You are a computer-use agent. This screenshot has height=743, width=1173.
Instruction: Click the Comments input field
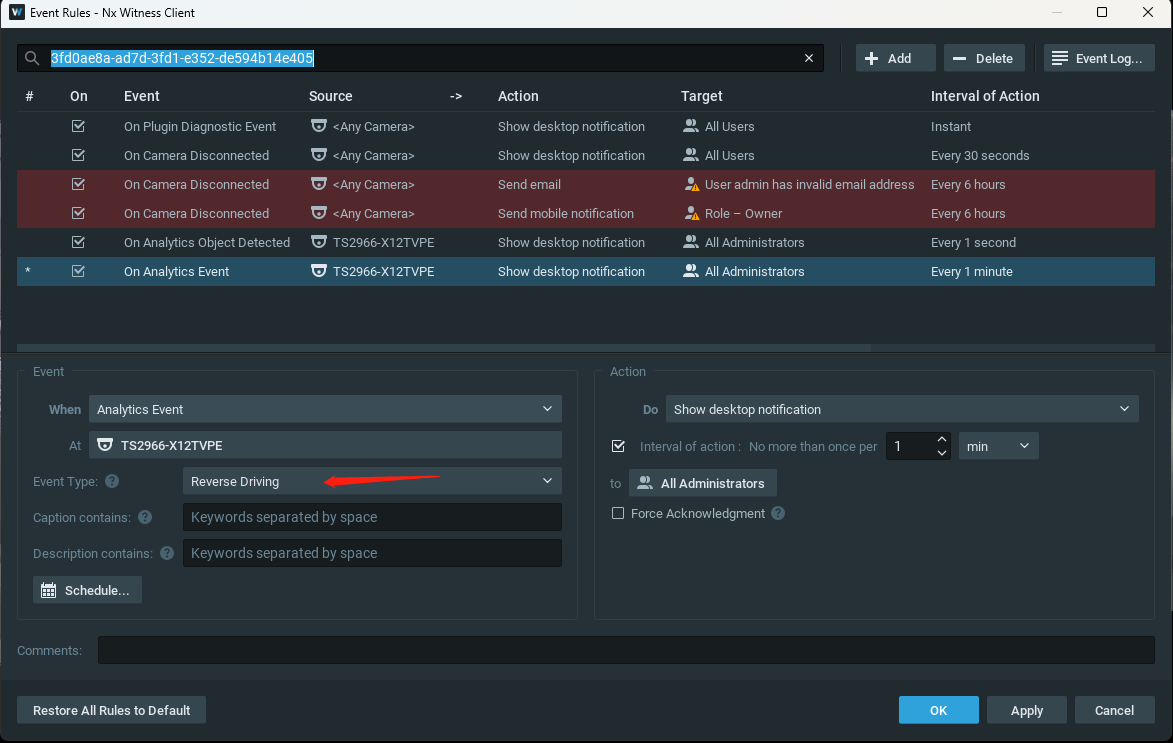pyautogui.click(x=626, y=650)
